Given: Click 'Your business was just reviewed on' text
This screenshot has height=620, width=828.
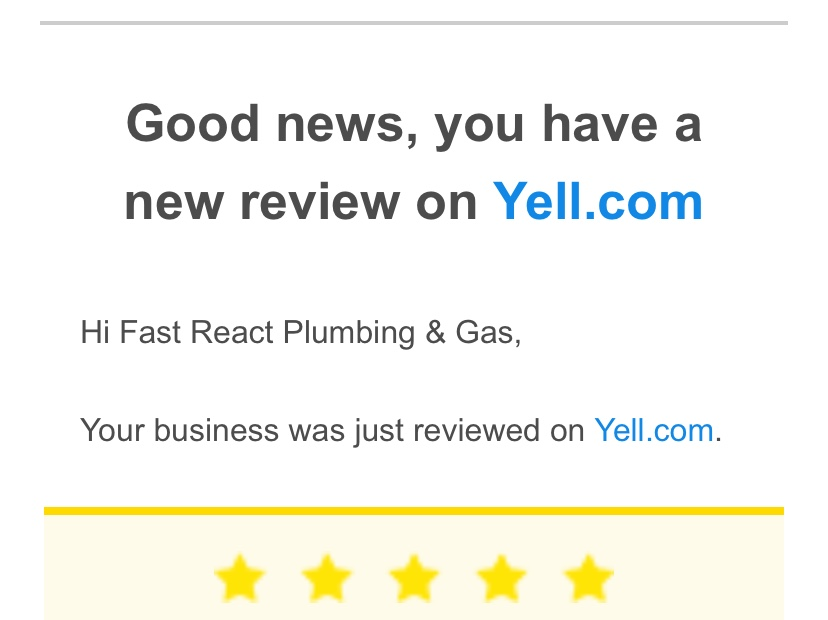Looking at the screenshot, I should point(332,431).
